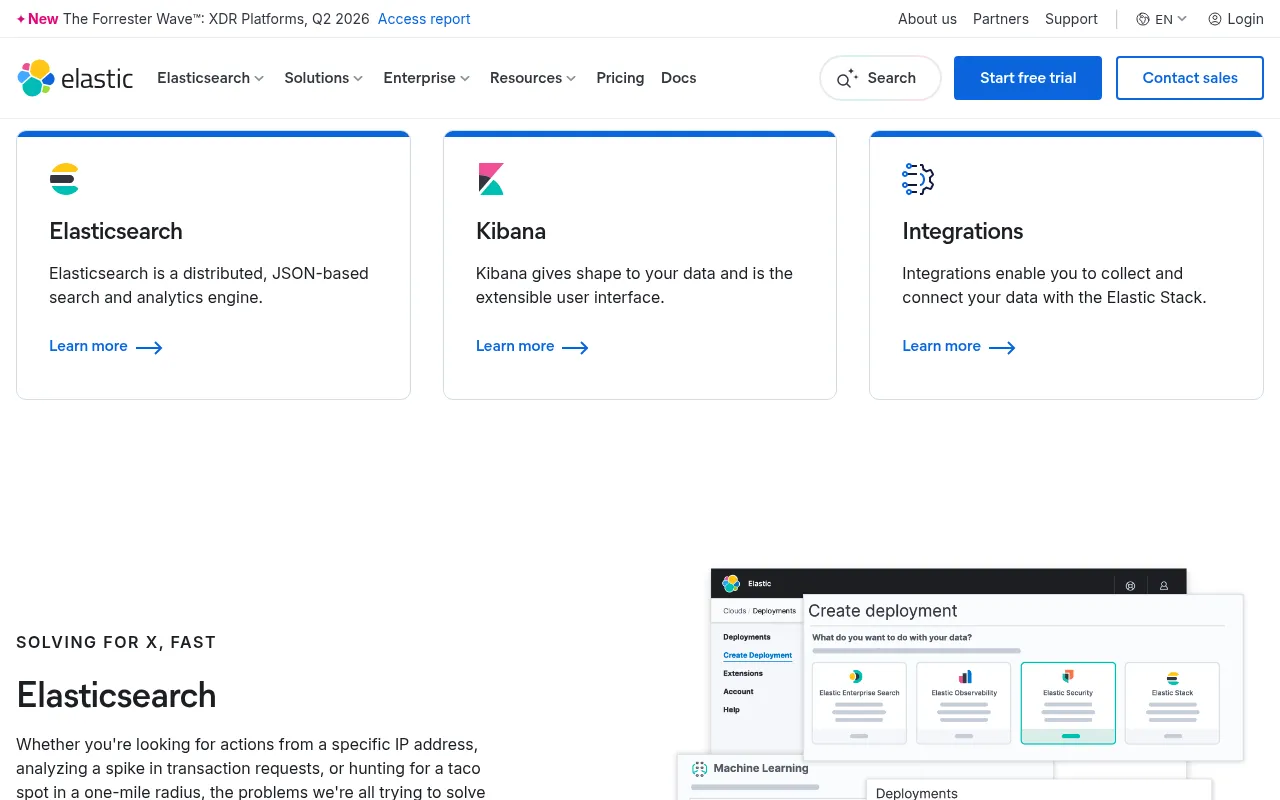Go to the Pricing page

[620, 78]
